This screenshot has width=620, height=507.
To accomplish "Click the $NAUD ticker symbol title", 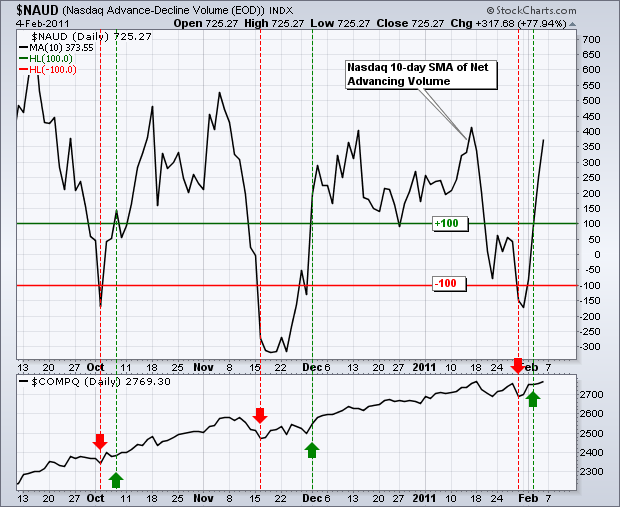I will click(x=37, y=10).
